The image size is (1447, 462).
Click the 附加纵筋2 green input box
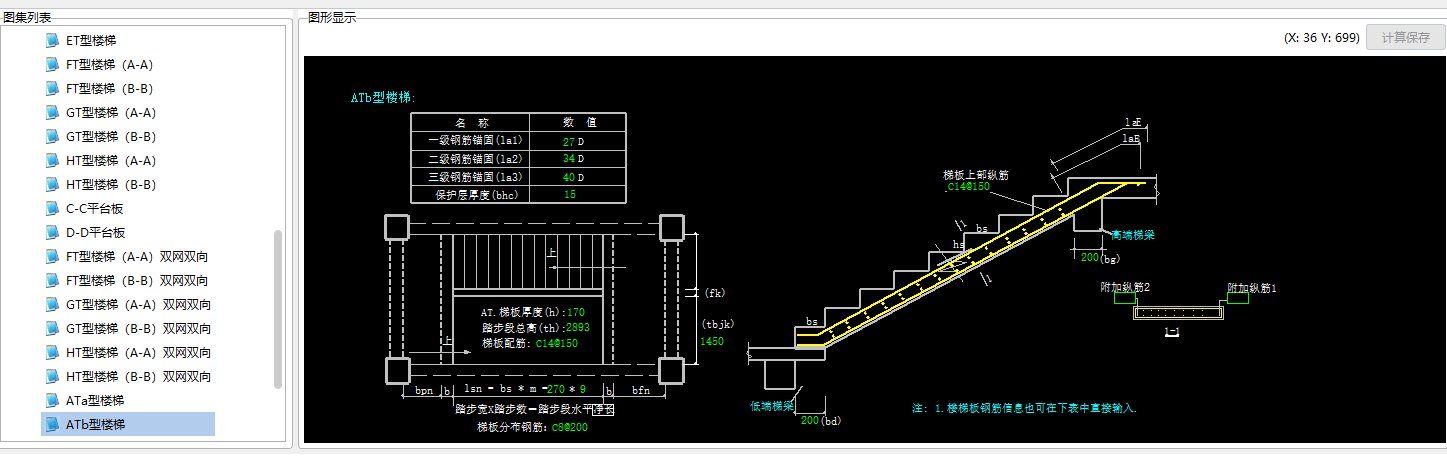click(1124, 298)
